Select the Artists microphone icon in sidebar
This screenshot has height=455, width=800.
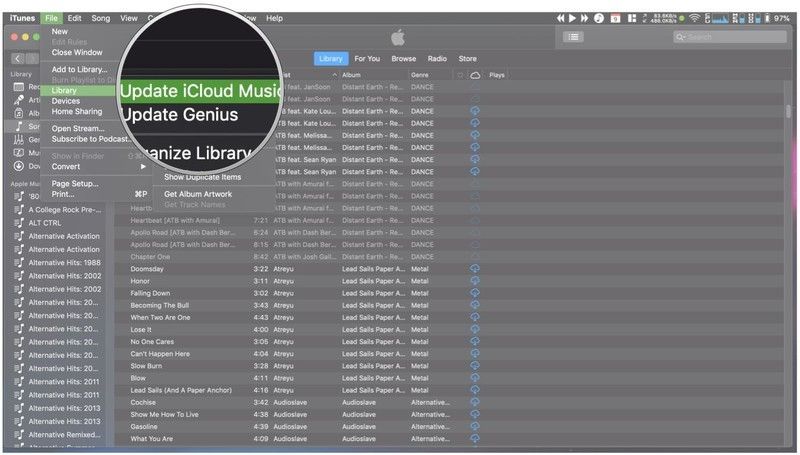tap(18, 100)
